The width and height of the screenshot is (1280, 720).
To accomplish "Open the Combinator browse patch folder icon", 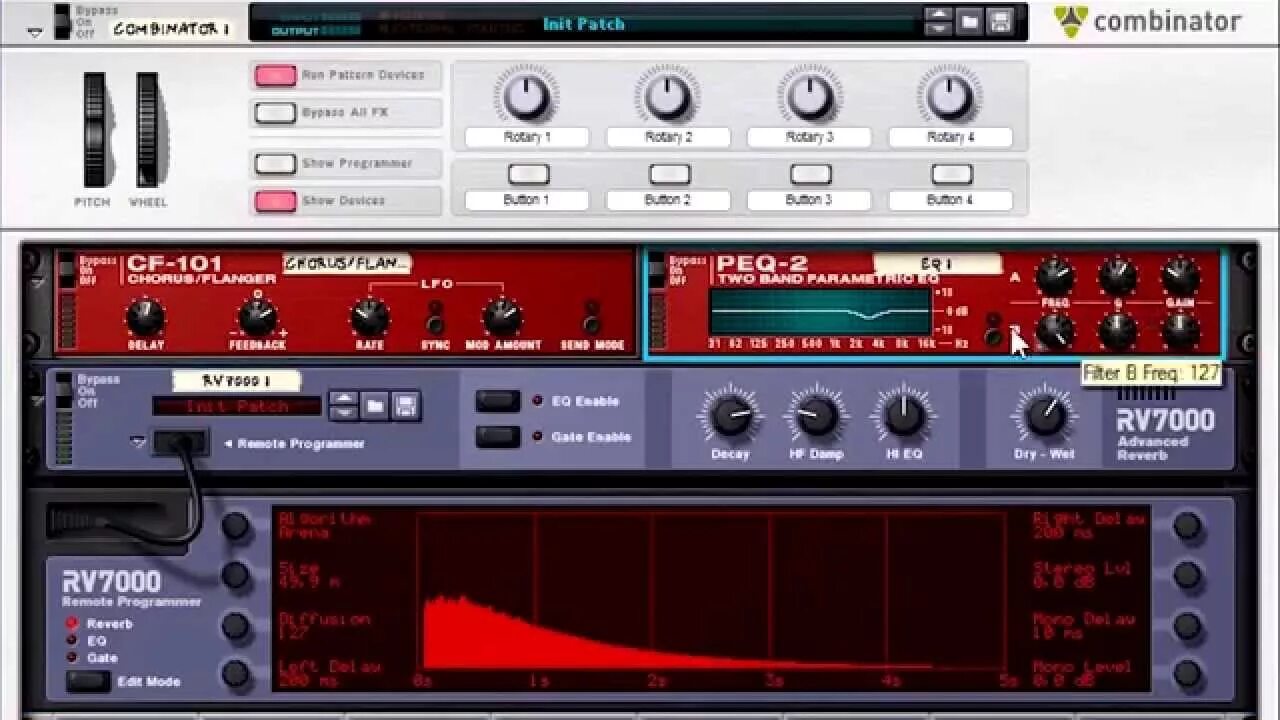I will pyautogui.click(x=969, y=21).
